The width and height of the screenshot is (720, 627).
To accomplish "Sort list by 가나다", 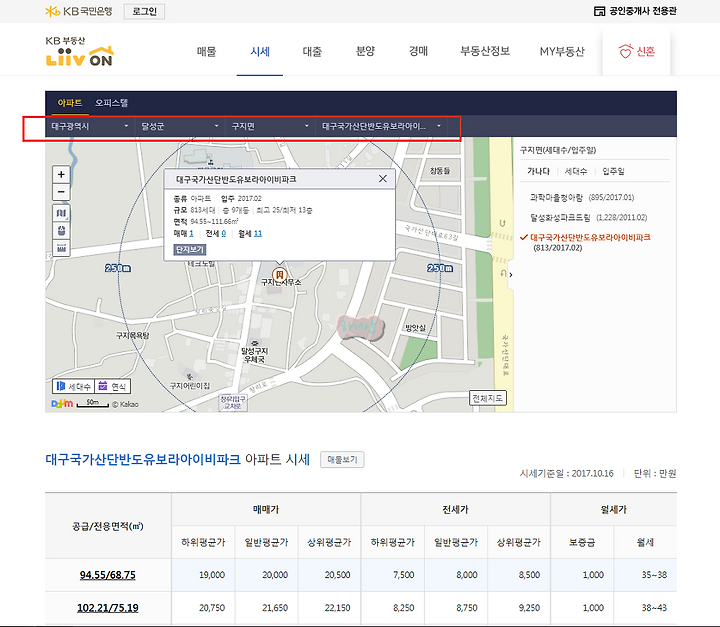I will 538,171.
